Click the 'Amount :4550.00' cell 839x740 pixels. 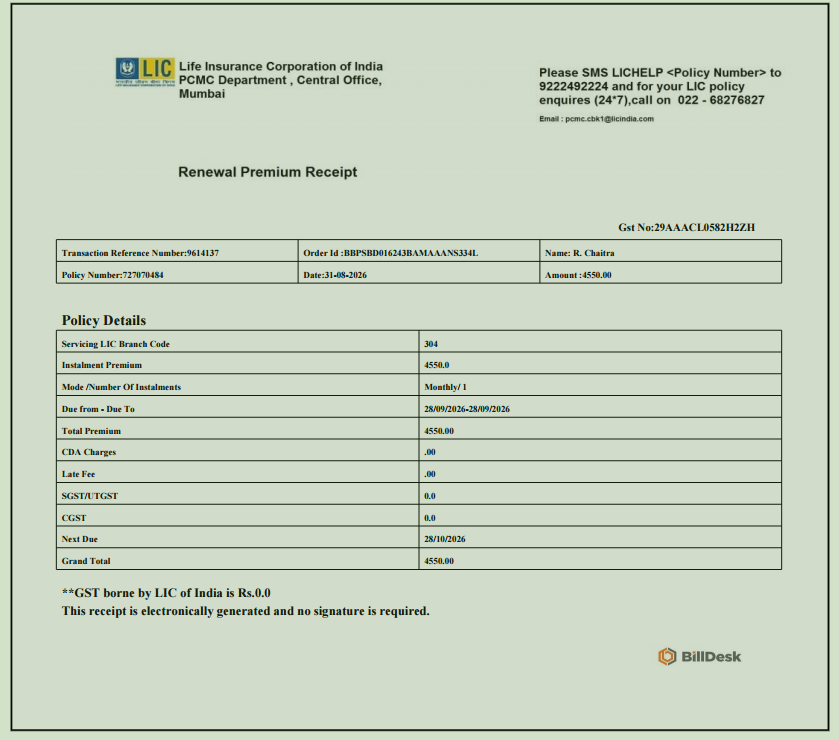click(661, 273)
